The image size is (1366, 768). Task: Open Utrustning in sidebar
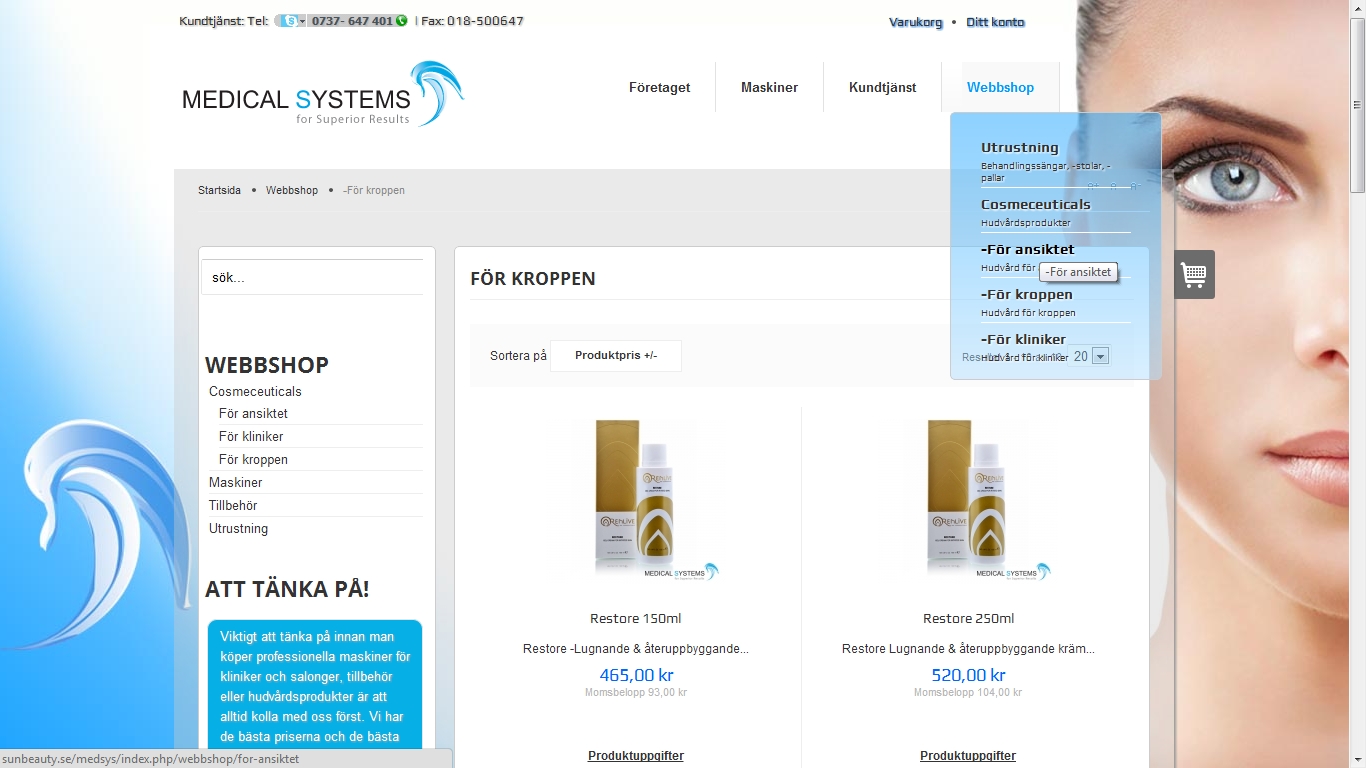coord(238,528)
